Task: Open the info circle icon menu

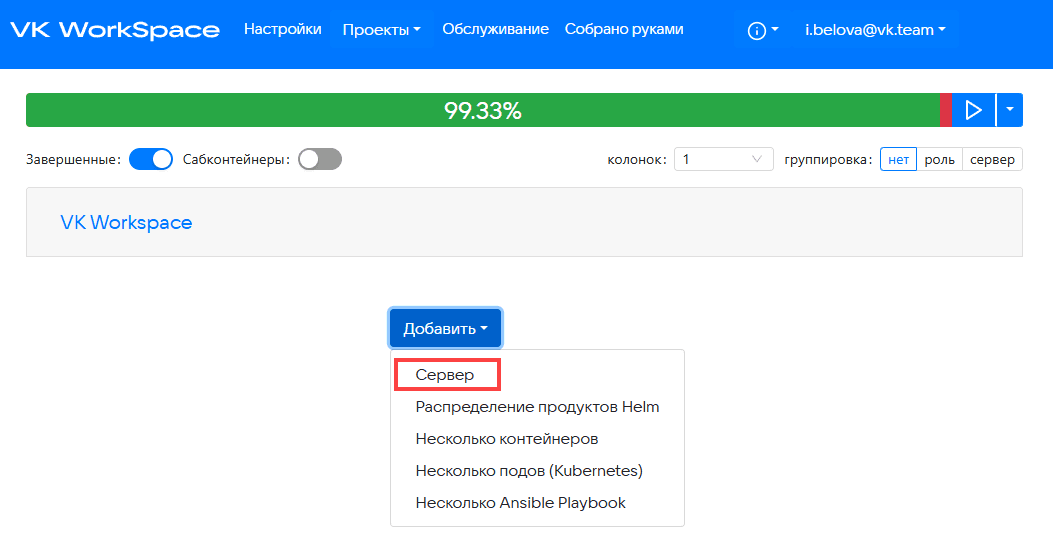Action: pos(763,30)
